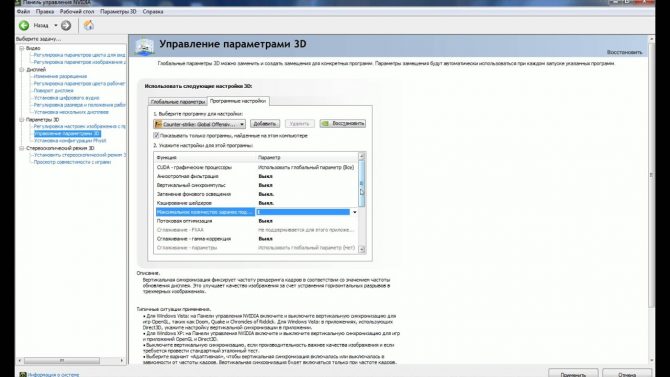This screenshot has width=670, height=377.
Task: Select the Кэширование шейдеров row
Action: (x=256, y=203)
